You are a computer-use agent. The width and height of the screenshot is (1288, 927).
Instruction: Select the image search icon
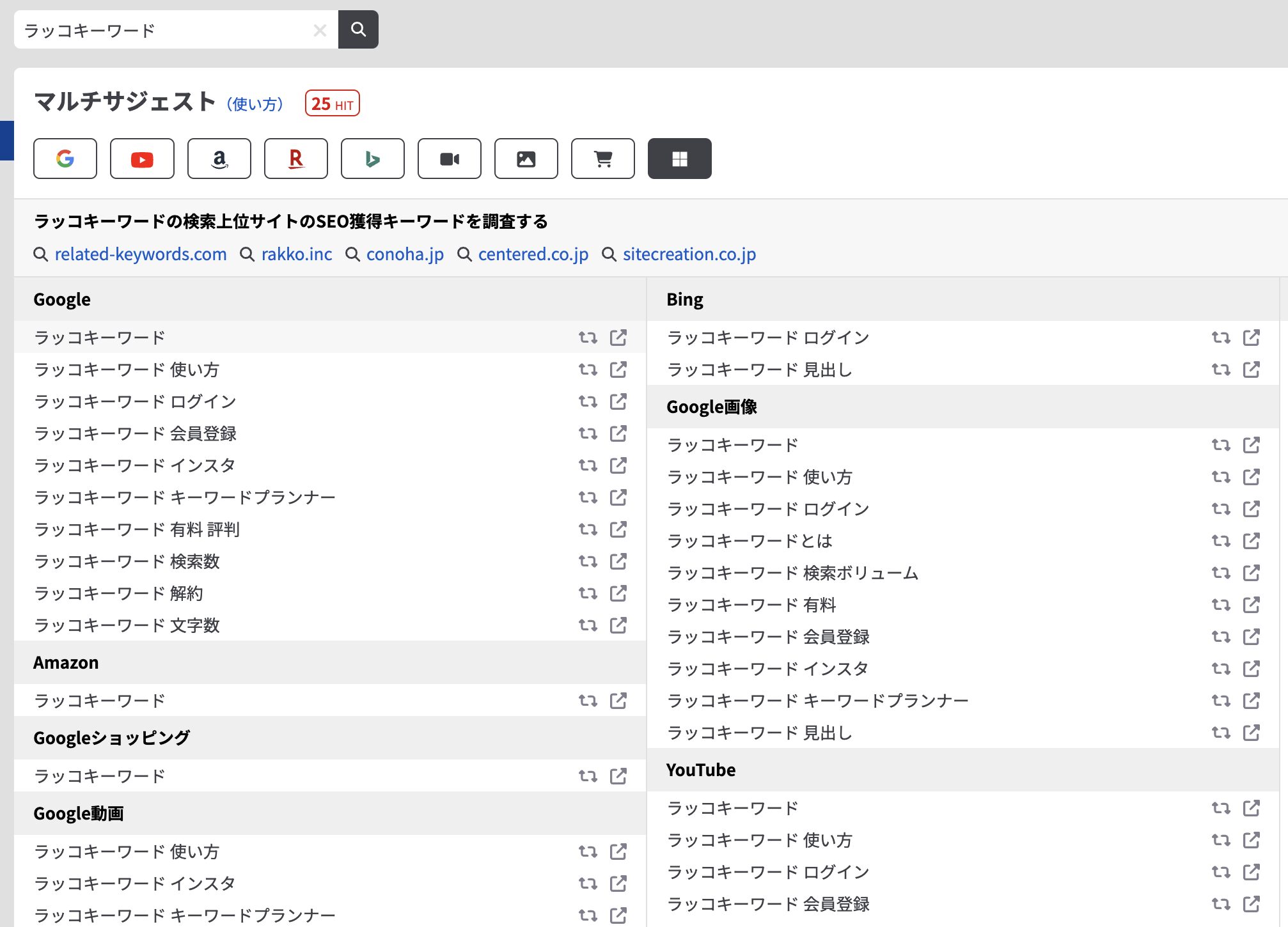point(526,158)
